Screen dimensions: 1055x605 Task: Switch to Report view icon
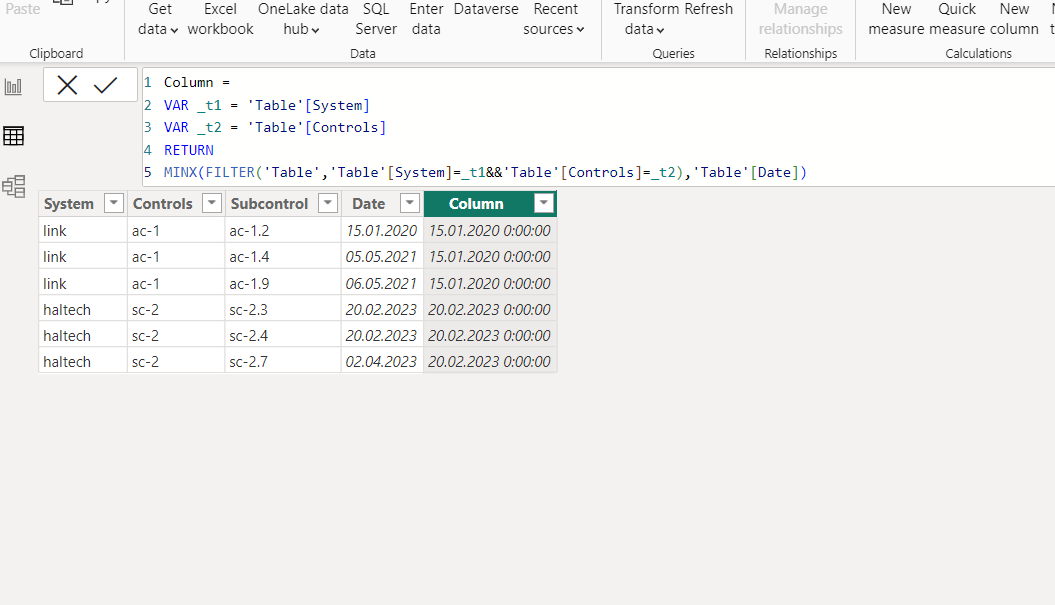tap(13, 86)
